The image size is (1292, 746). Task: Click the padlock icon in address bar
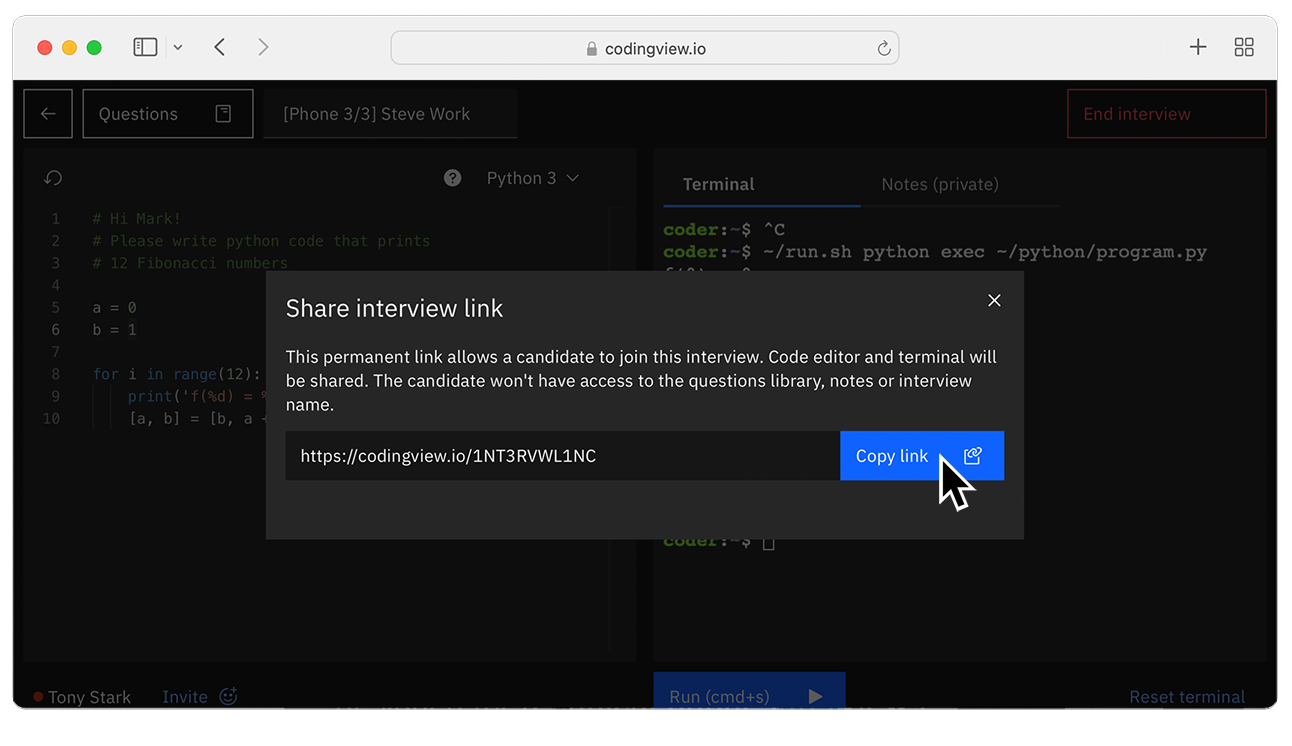pos(591,49)
